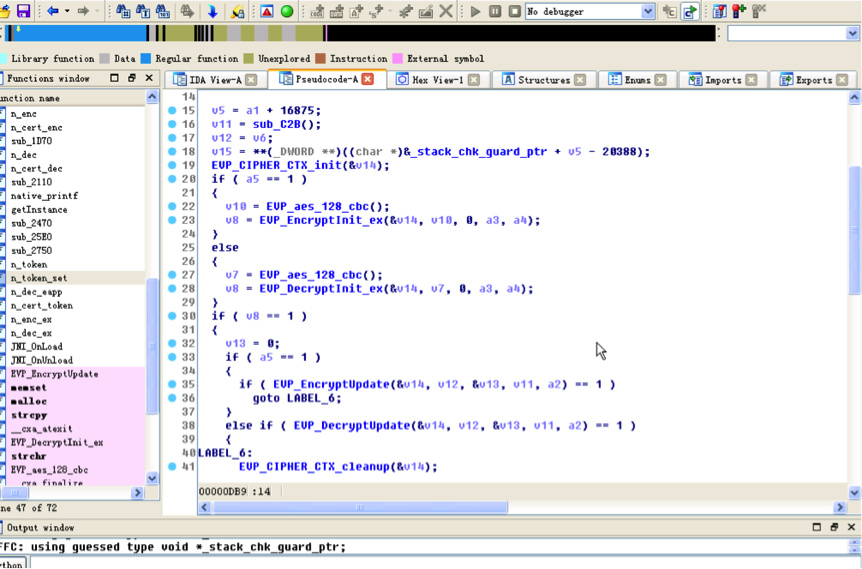The image size is (862, 569).
Task: Select JNI_OnLoad in functions list
Action: [x=36, y=346]
